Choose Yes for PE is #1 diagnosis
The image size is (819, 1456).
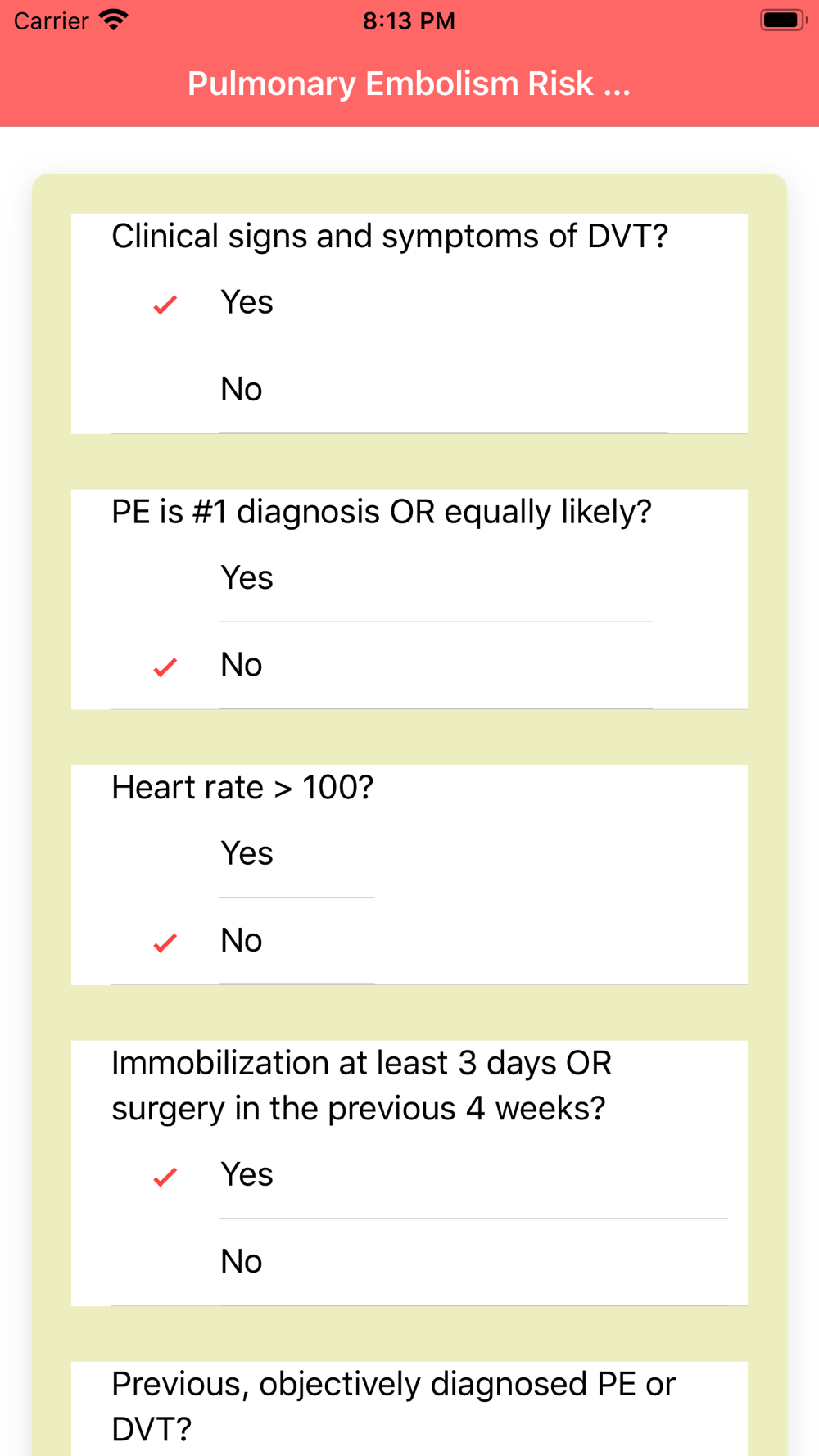382,578
